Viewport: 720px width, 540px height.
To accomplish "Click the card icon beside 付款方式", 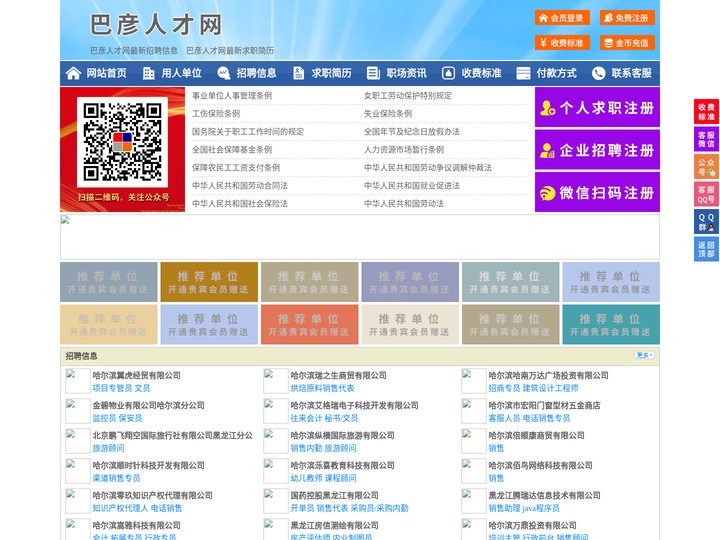I will [x=523, y=73].
